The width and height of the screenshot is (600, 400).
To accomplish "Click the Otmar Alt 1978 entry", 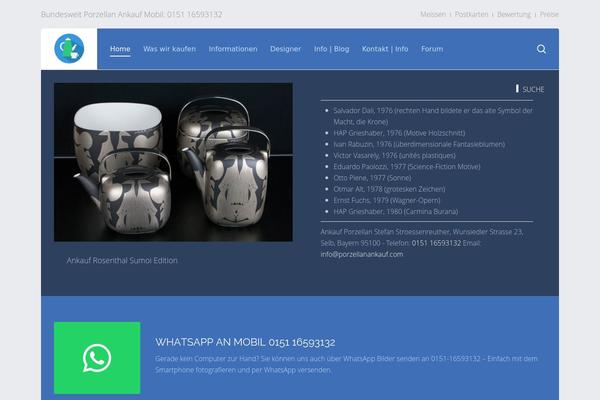I will click(x=389, y=189).
